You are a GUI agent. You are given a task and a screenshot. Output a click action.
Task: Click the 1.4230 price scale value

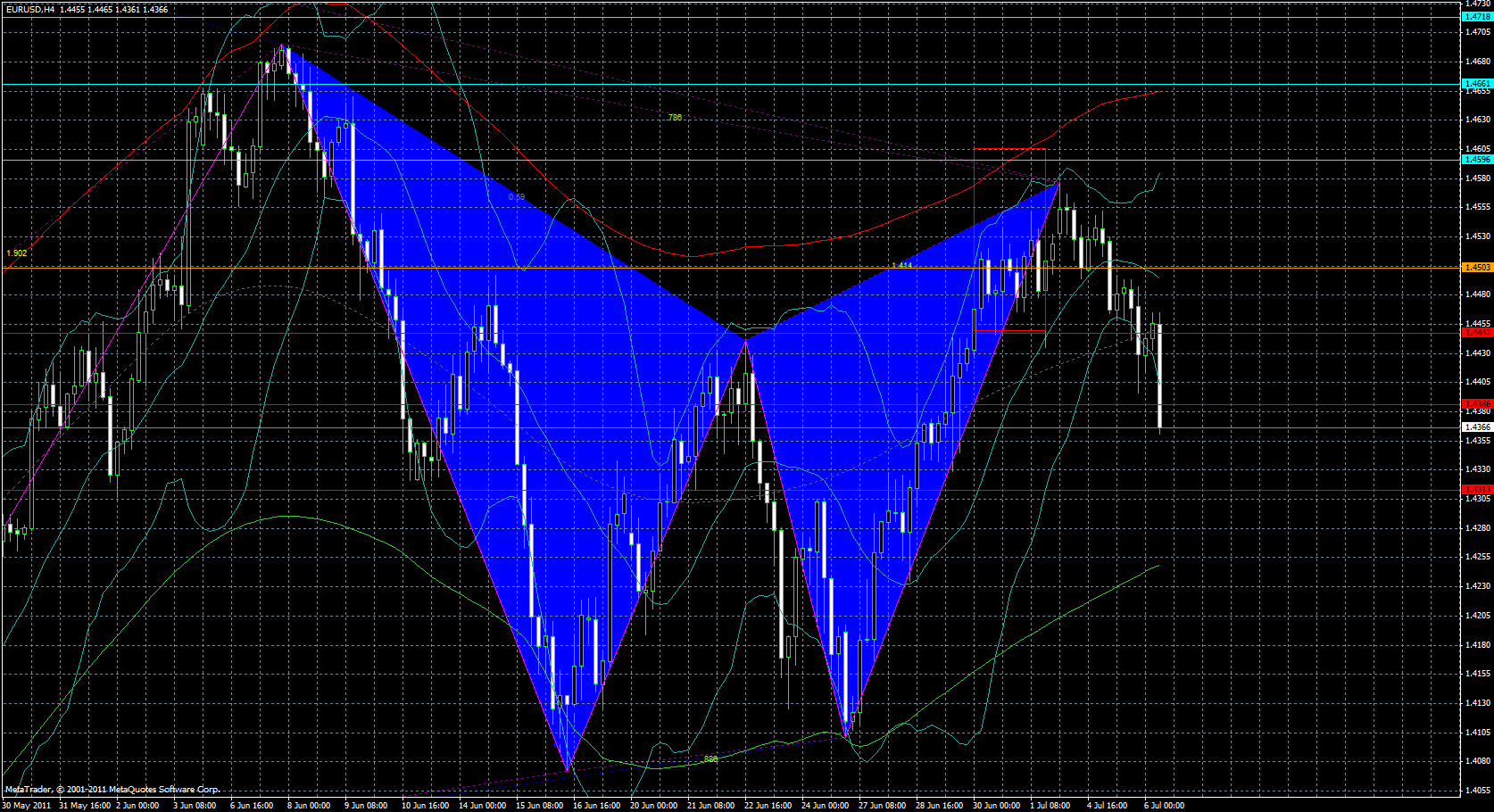(1478, 586)
